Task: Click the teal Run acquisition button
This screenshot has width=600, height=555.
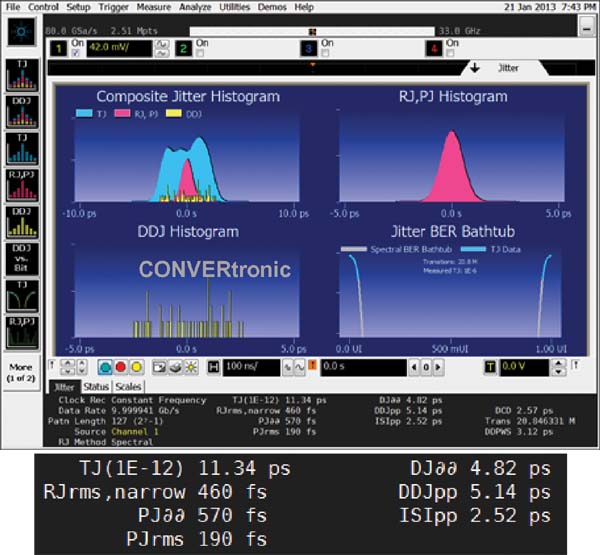Action: point(105,367)
